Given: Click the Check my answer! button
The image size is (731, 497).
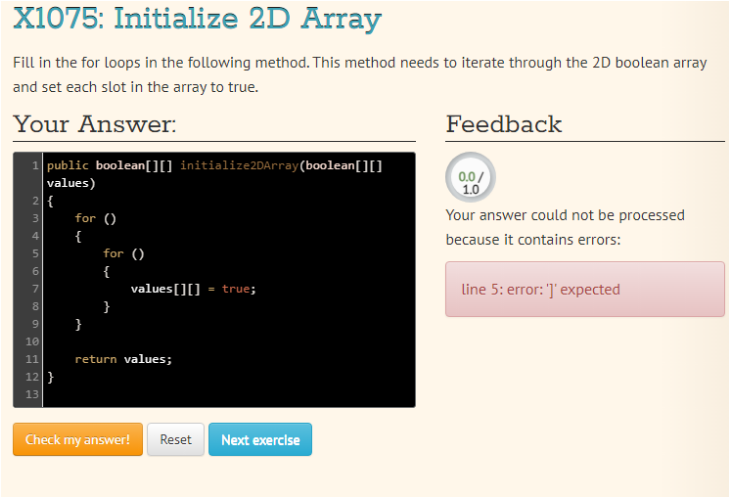Looking at the screenshot, I should point(78,439).
